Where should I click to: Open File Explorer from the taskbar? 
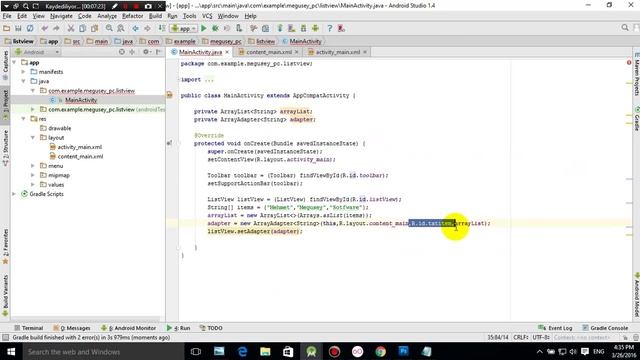coord(265,351)
